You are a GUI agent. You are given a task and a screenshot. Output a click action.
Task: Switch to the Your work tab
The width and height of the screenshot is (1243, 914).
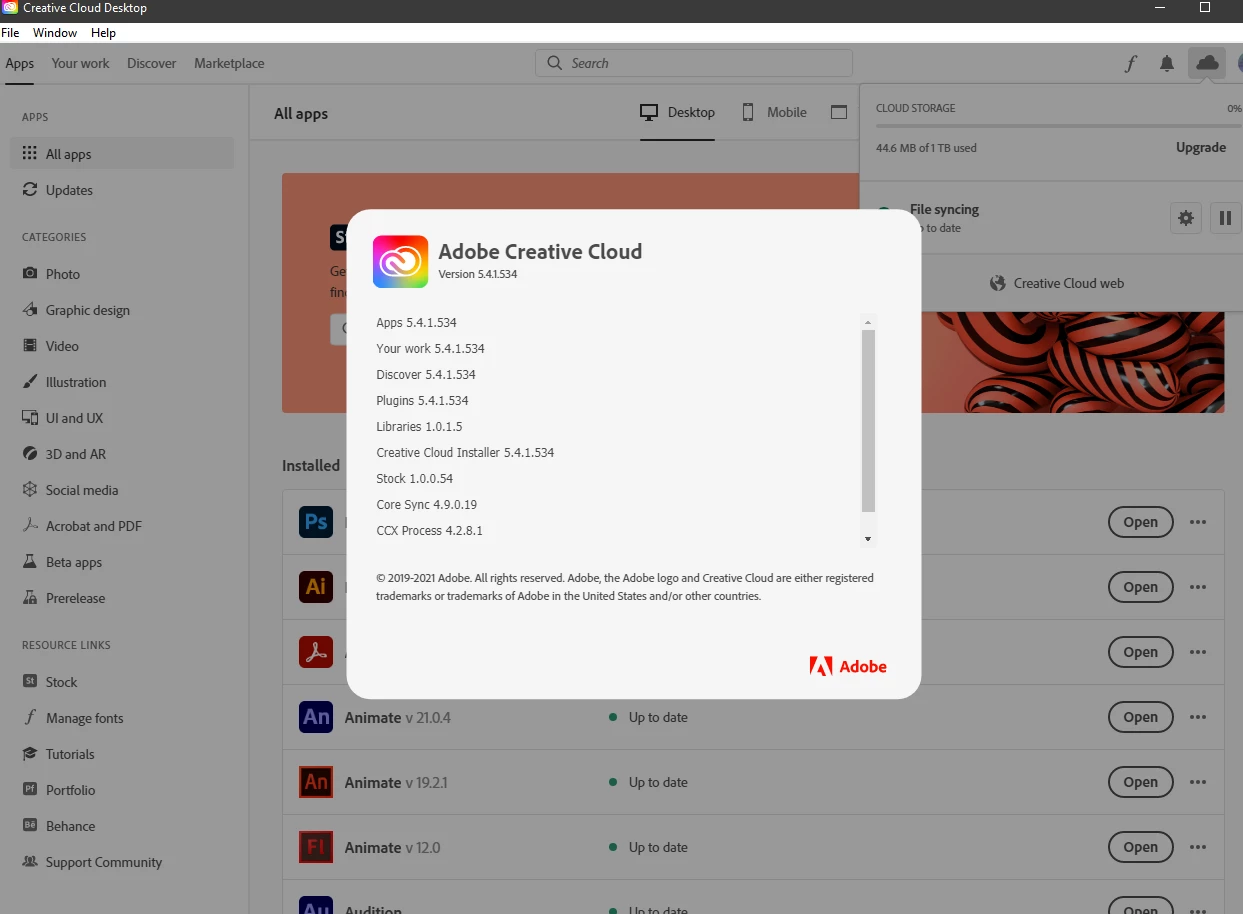pyautogui.click(x=81, y=63)
